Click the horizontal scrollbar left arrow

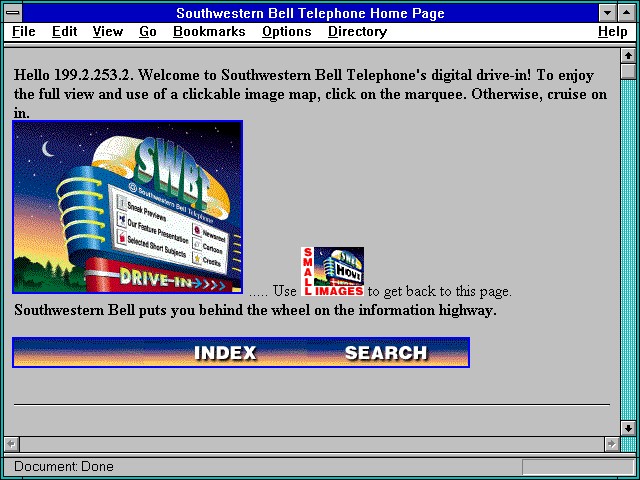point(12,444)
